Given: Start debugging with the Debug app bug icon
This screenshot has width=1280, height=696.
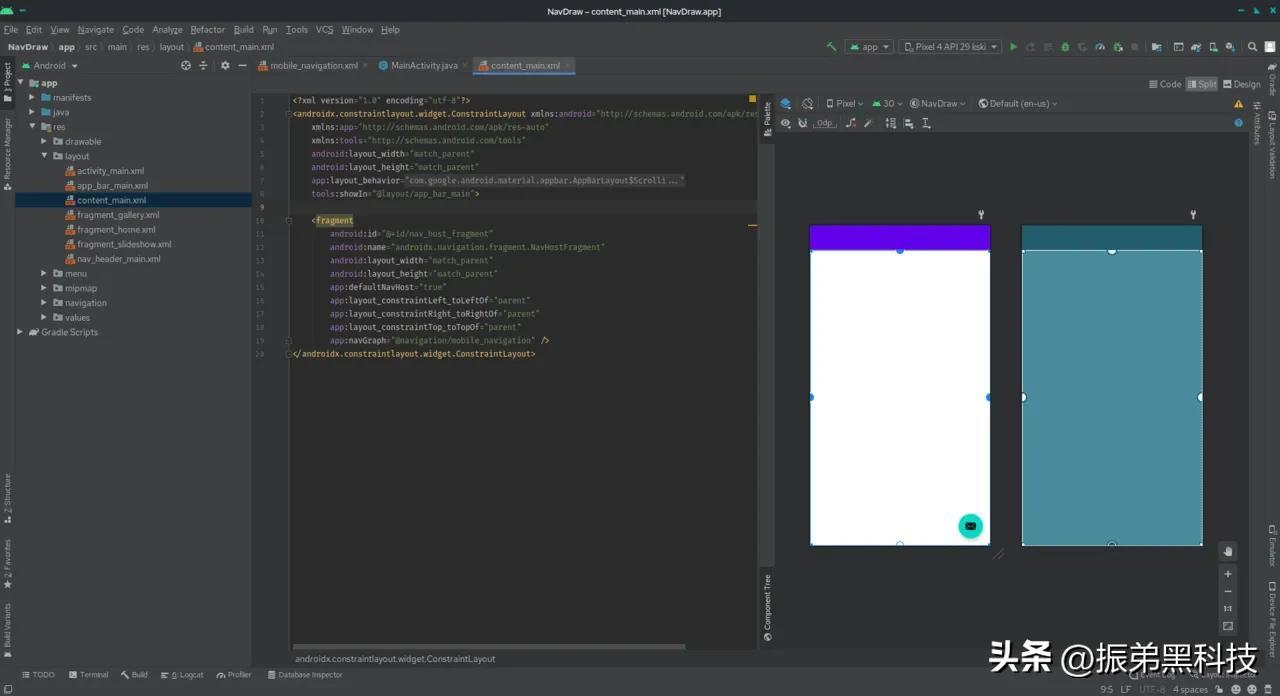Looking at the screenshot, I should pyautogui.click(x=1065, y=46).
